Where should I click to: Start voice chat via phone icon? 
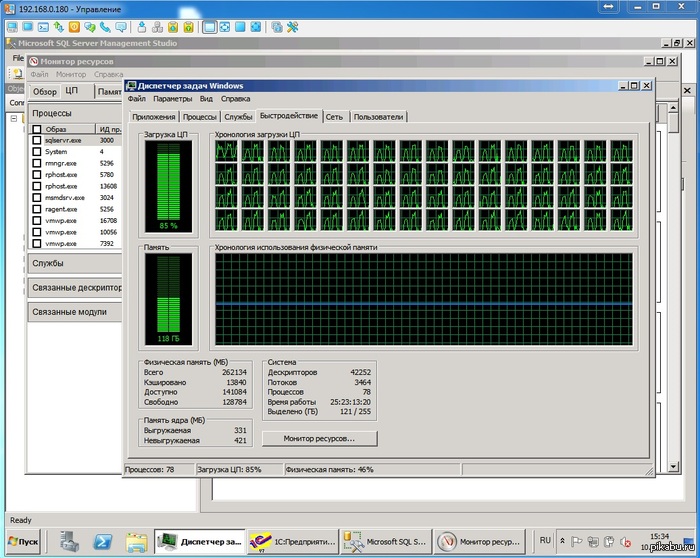pos(105,27)
